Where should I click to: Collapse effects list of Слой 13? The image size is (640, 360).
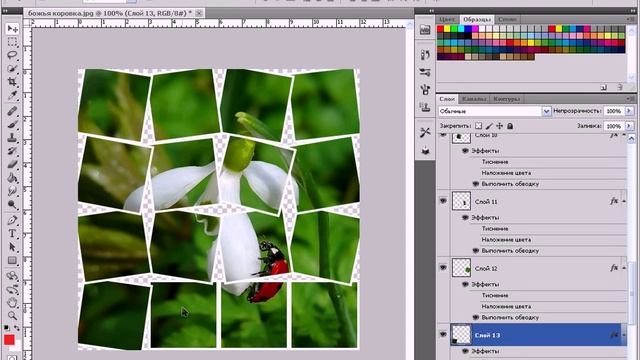(624, 335)
